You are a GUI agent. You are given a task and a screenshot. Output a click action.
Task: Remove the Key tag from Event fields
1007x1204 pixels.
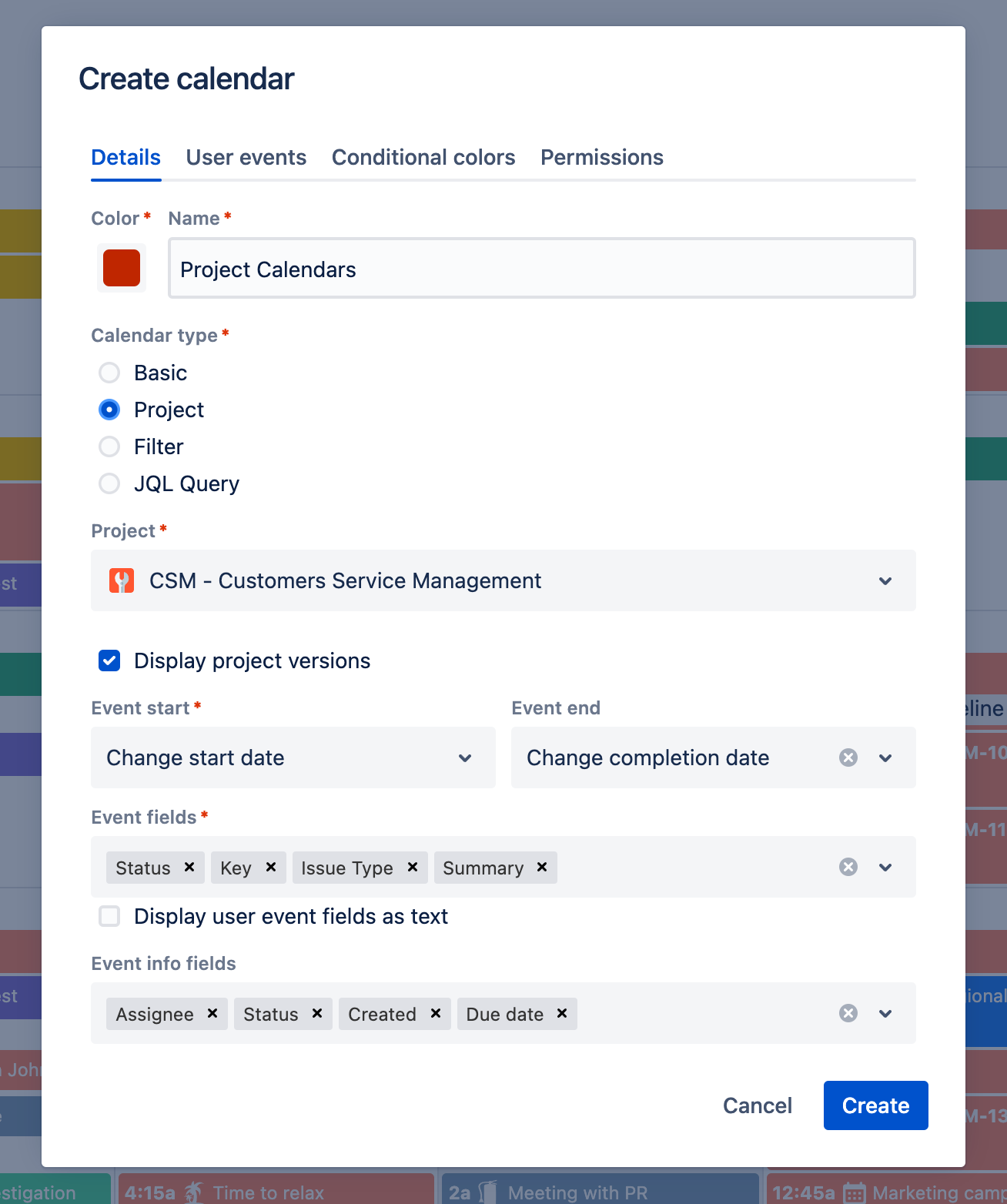[x=271, y=867]
